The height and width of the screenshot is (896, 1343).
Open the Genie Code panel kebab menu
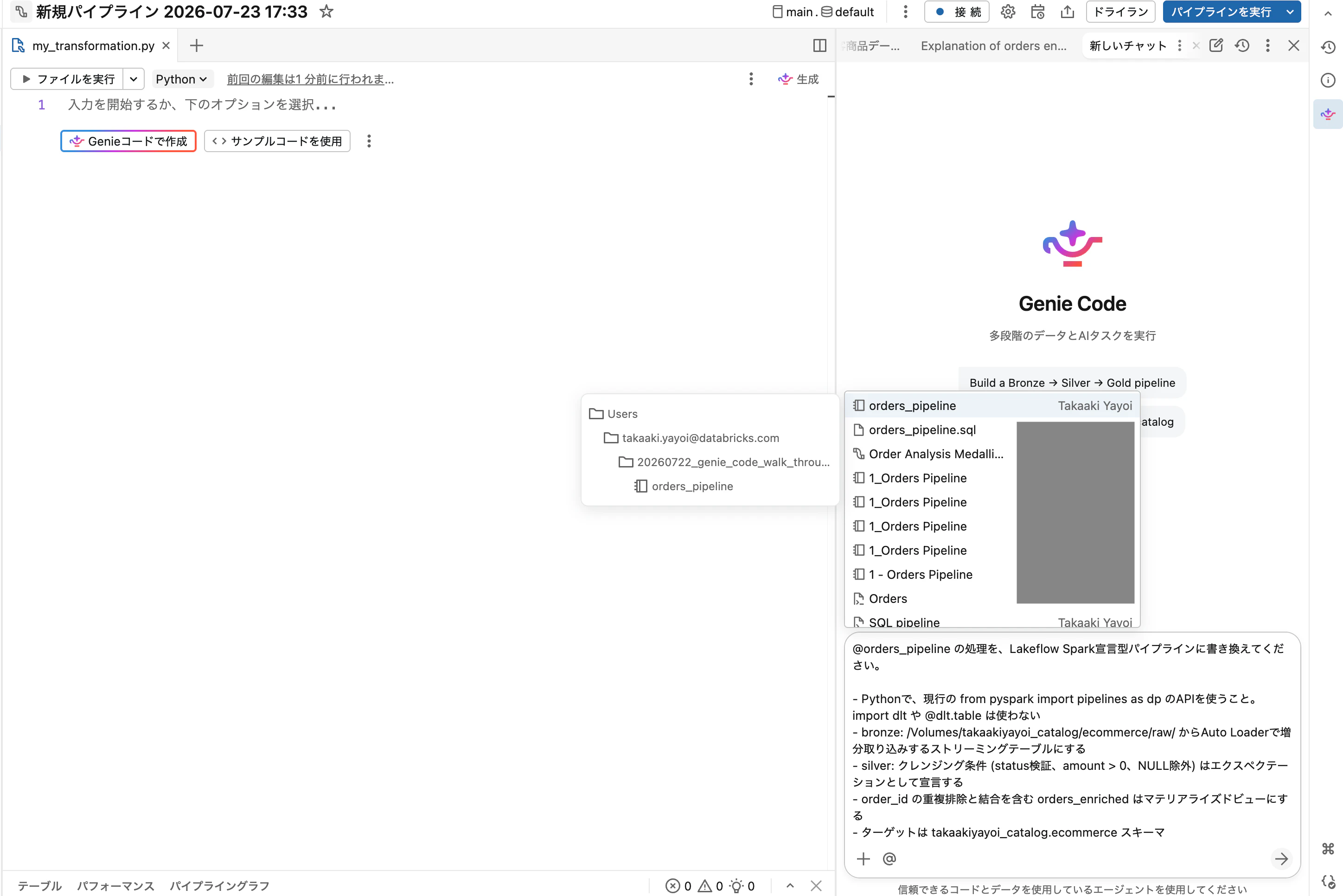pyautogui.click(x=1267, y=46)
